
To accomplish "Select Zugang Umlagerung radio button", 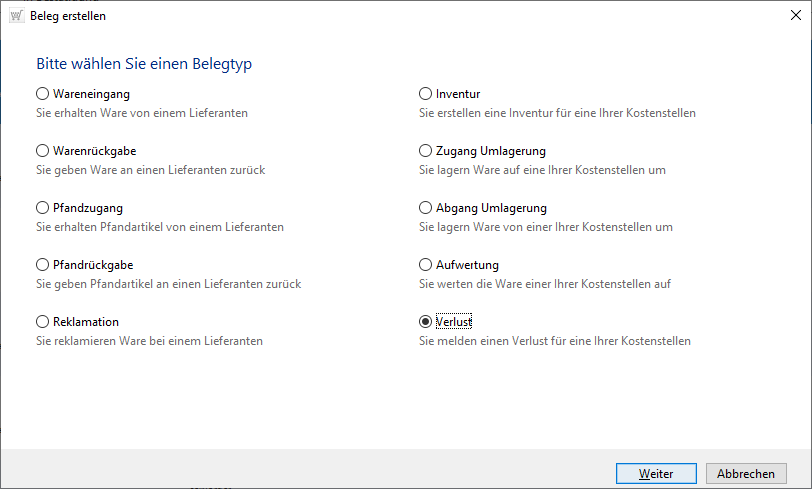I will pyautogui.click(x=426, y=151).
